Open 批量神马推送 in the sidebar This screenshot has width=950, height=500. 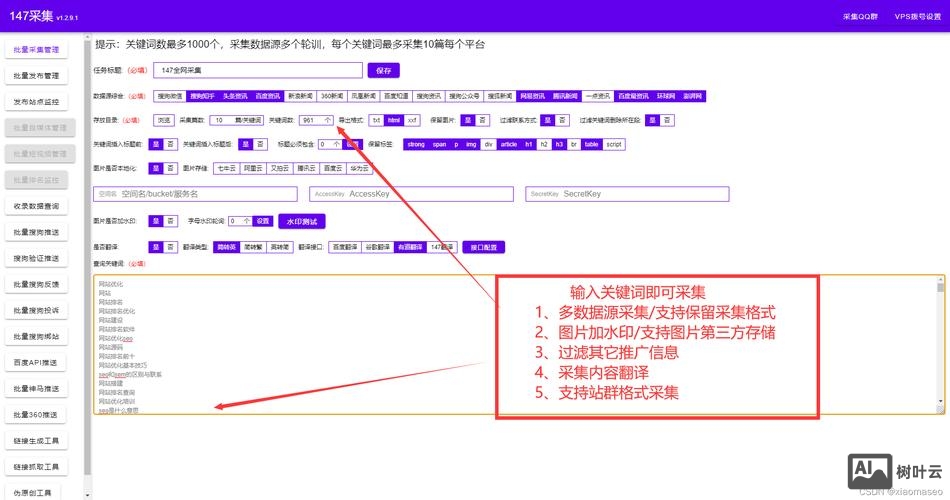click(x=36, y=388)
